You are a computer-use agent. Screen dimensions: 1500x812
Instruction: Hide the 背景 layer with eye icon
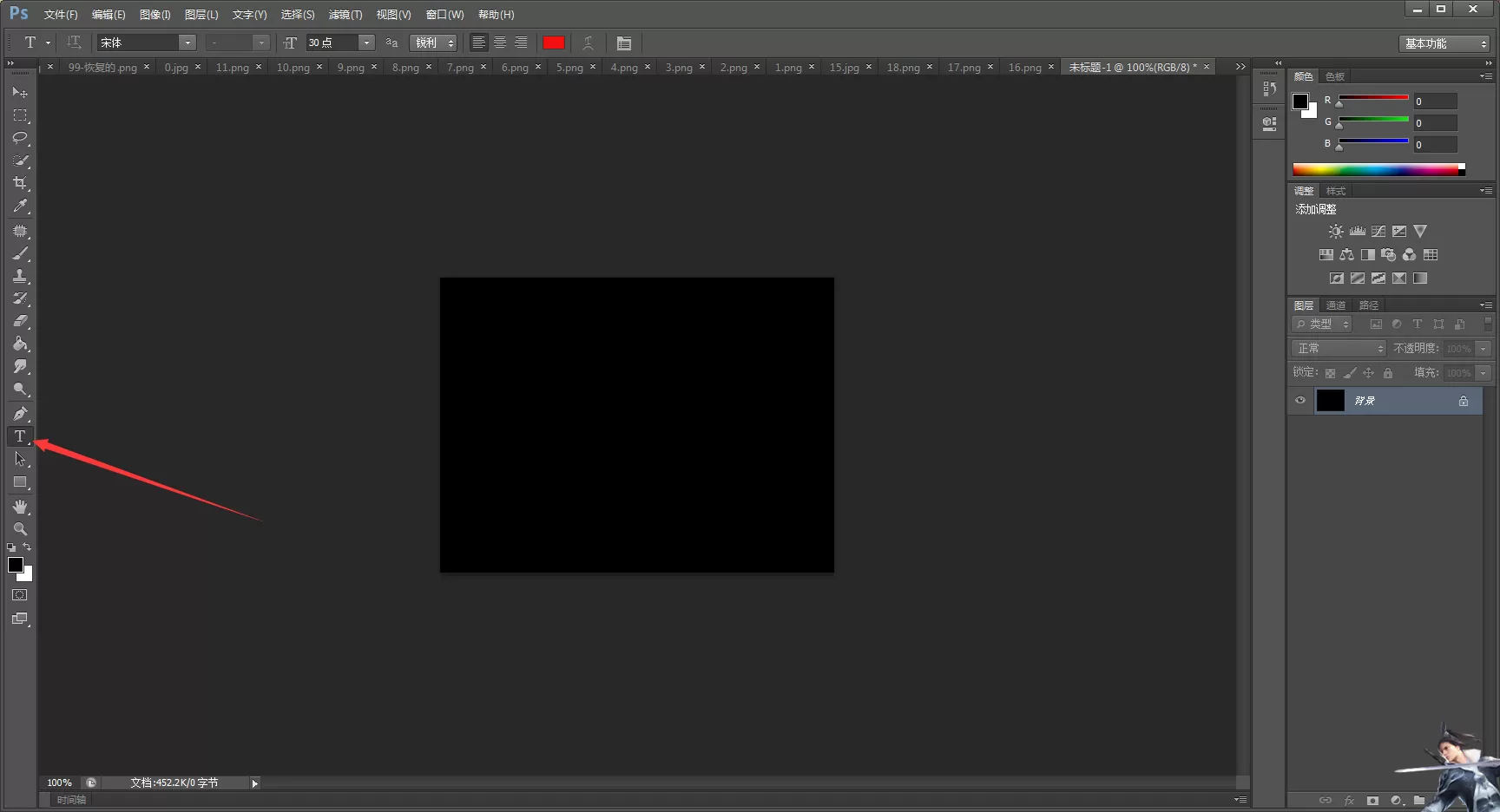click(1300, 400)
